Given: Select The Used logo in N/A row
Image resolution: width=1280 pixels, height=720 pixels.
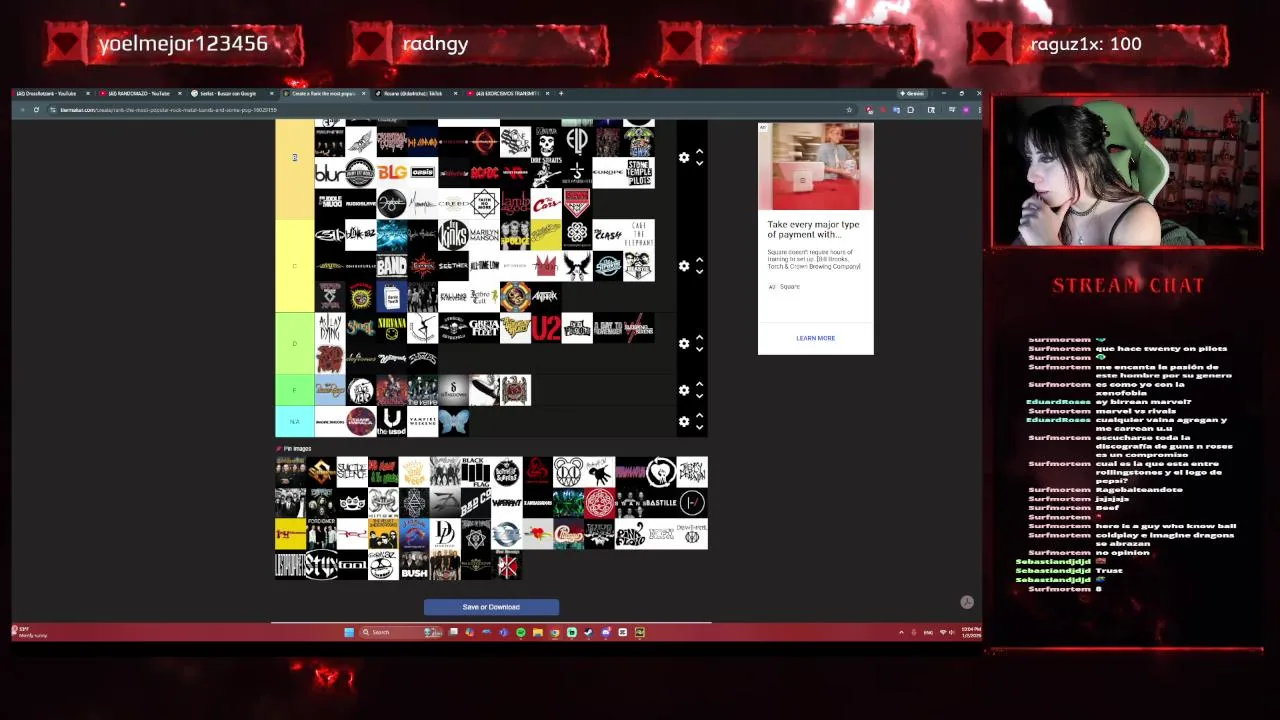Looking at the screenshot, I should [x=391, y=422].
